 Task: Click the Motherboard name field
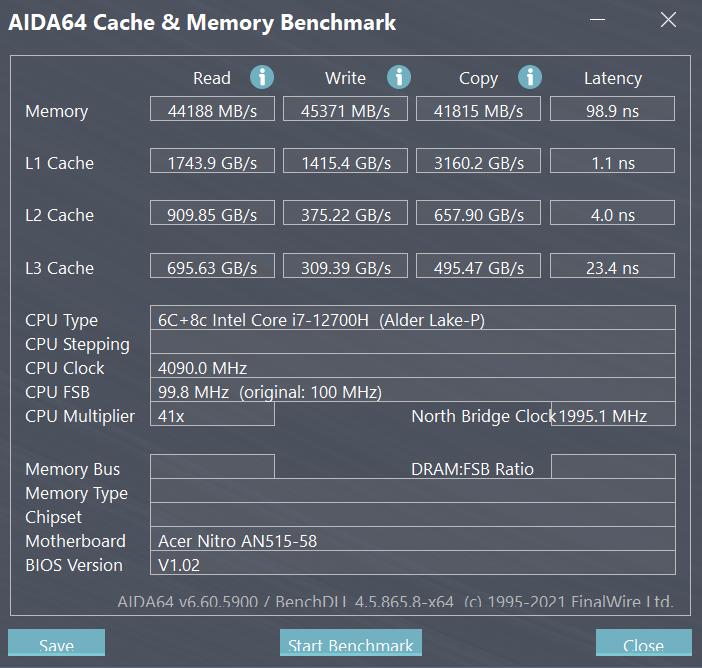[x=412, y=541]
